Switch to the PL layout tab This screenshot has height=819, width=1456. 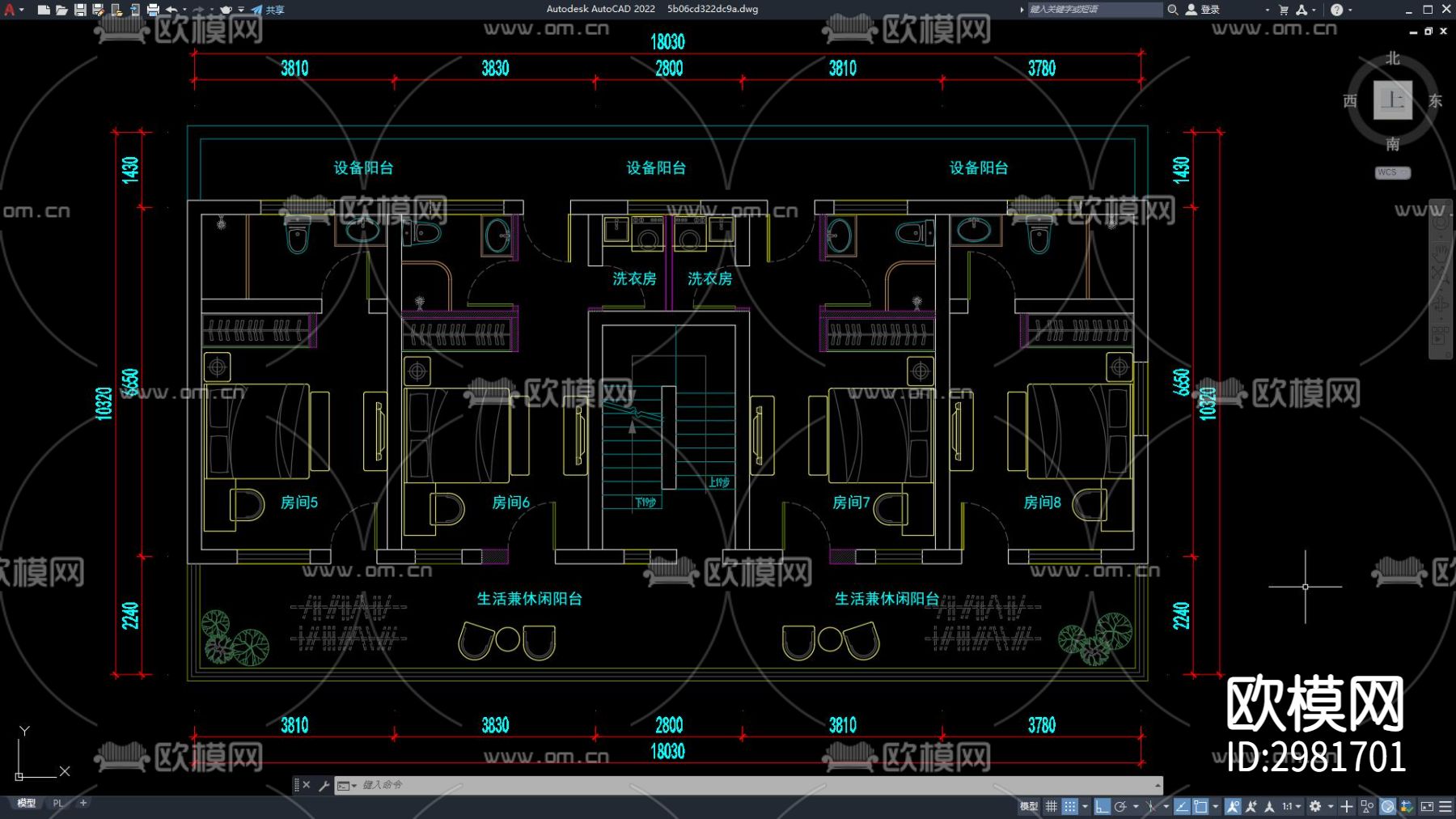coord(57,803)
